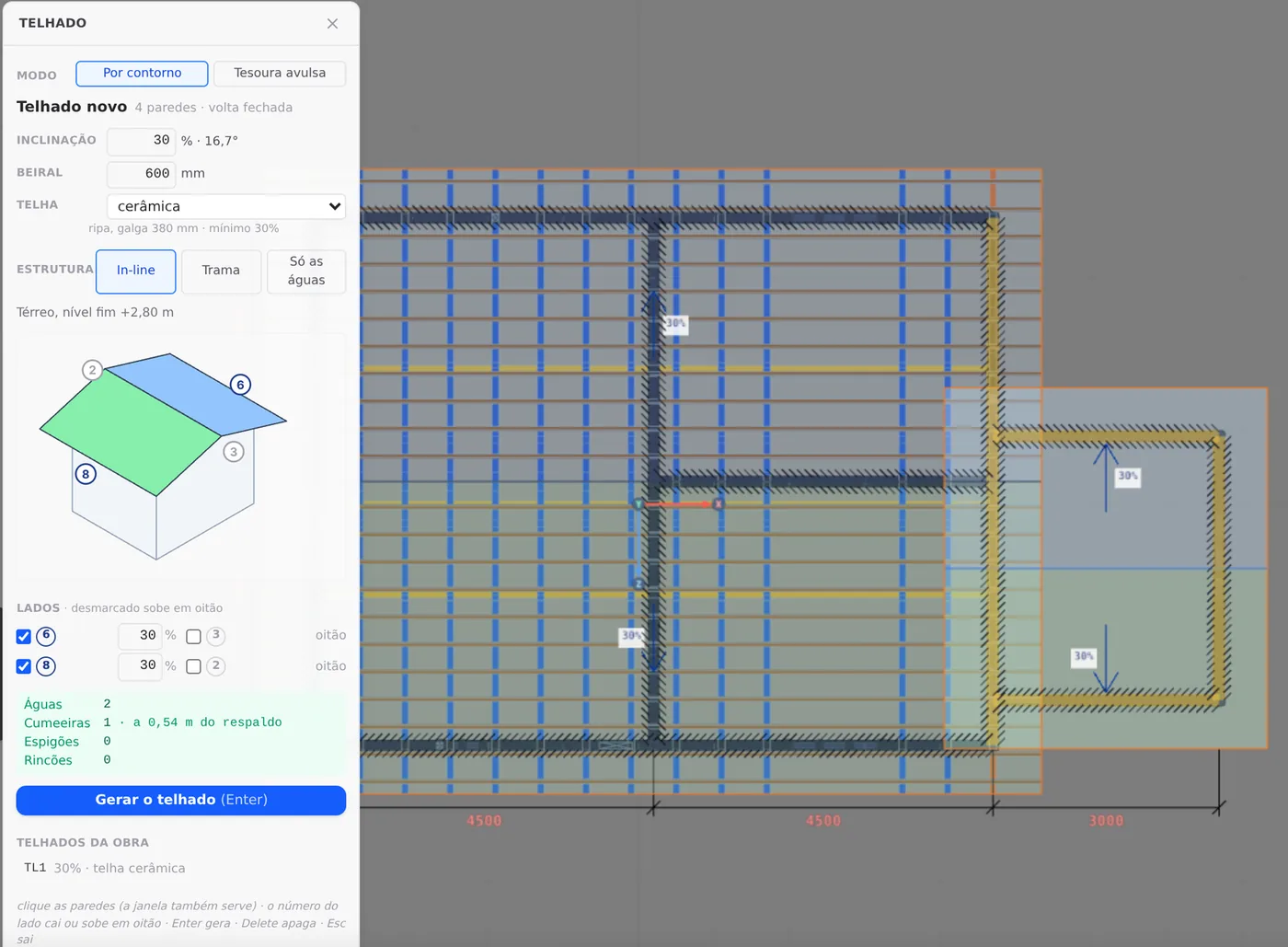Click the inclinação percentage field

[141, 141]
